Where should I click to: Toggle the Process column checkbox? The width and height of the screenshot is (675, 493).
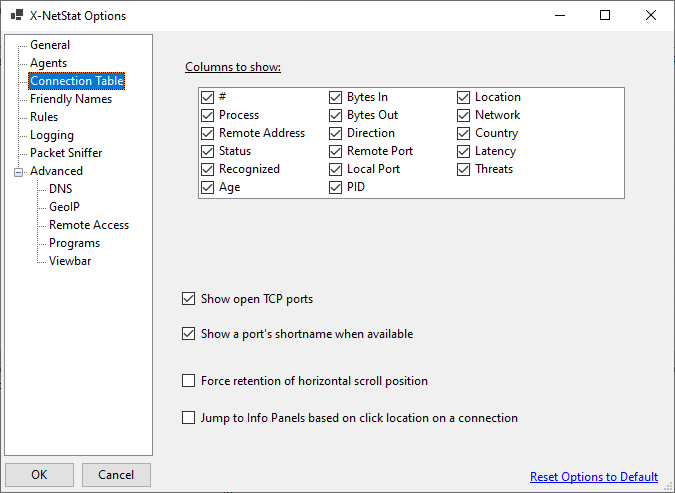[x=207, y=115]
